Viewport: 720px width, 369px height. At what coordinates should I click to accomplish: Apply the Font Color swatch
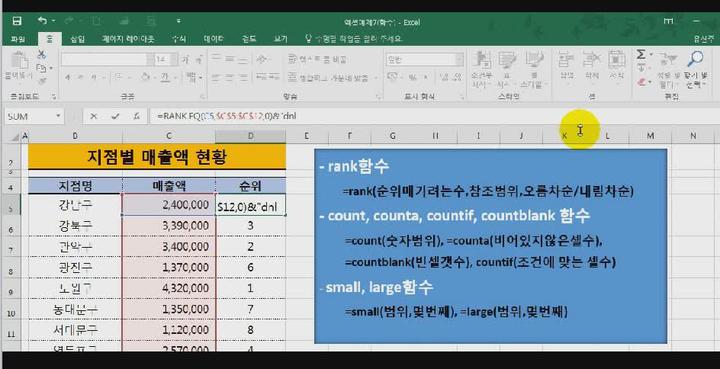(x=164, y=77)
